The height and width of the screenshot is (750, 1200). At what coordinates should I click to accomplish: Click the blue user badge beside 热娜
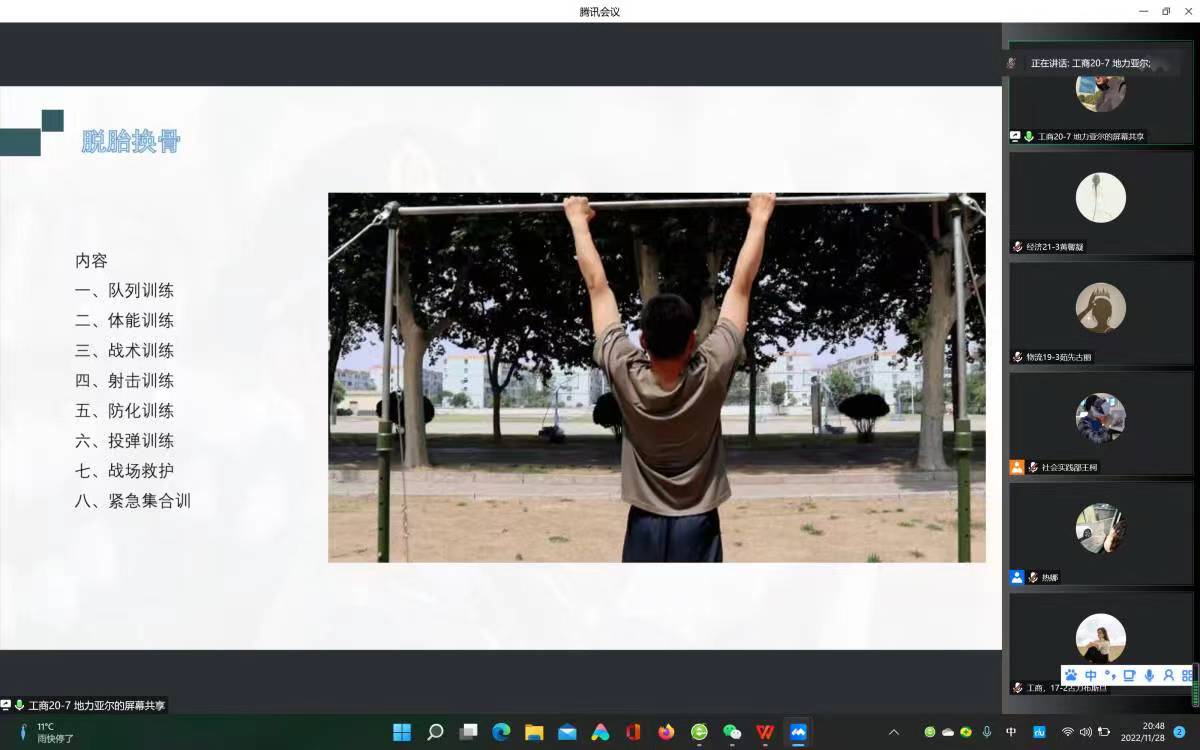pos(1017,577)
